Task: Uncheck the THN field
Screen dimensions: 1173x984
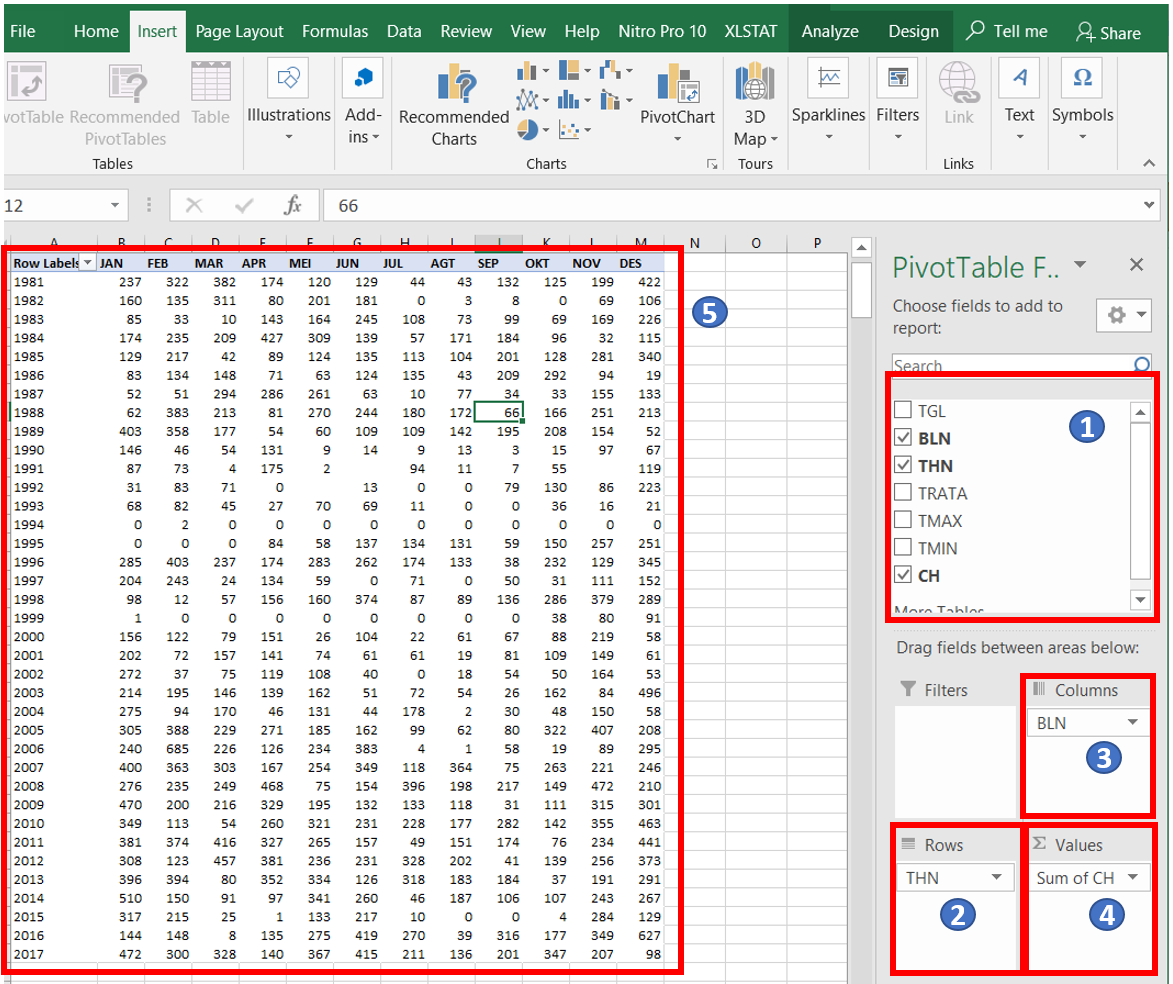Action: [903, 465]
